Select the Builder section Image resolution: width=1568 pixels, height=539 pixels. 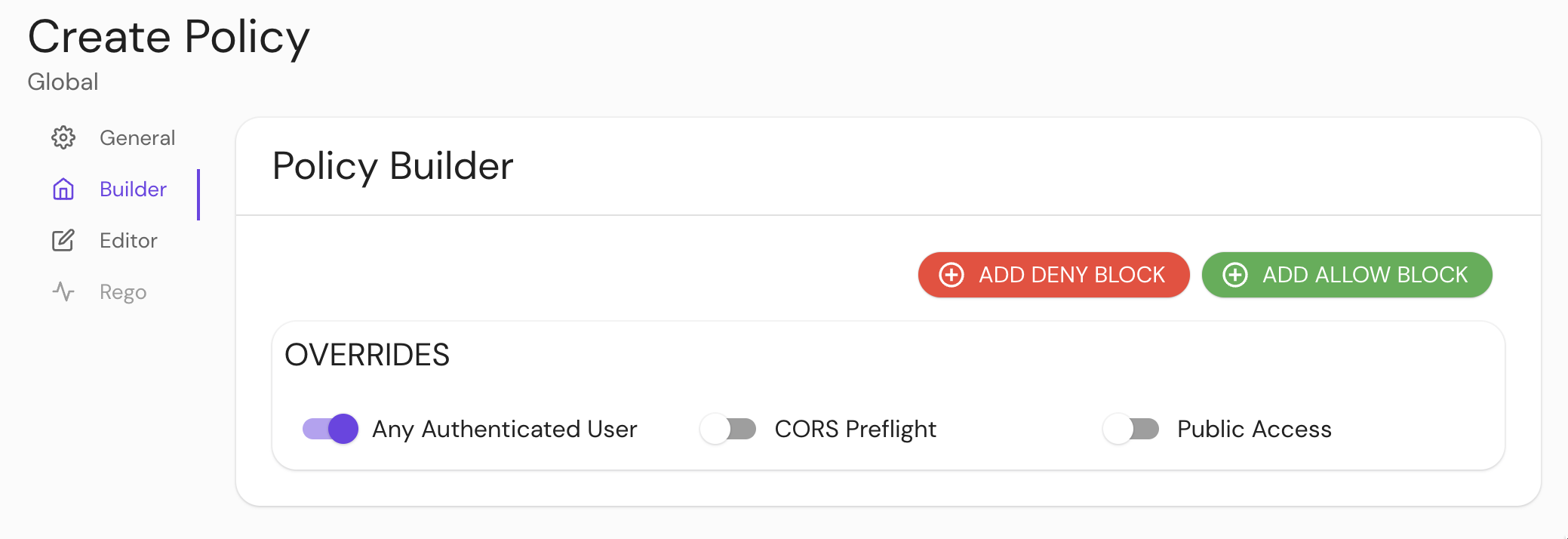(133, 189)
